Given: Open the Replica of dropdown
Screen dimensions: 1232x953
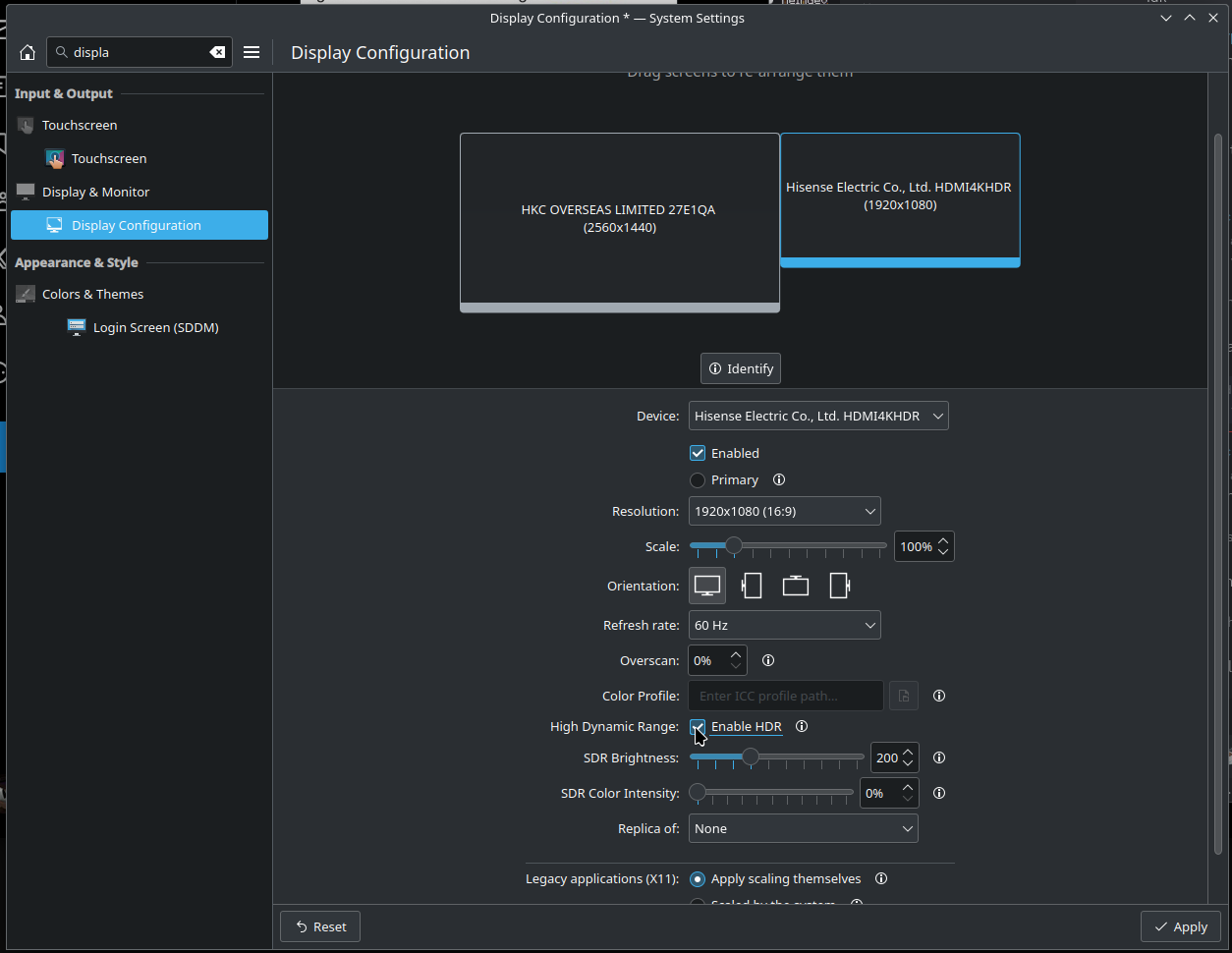Looking at the screenshot, I should (x=803, y=828).
